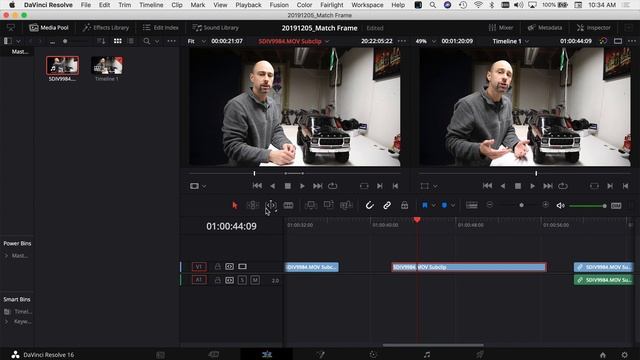This screenshot has height=360, width=640.
Task: Open the Inspector panel
Action: [593, 28]
